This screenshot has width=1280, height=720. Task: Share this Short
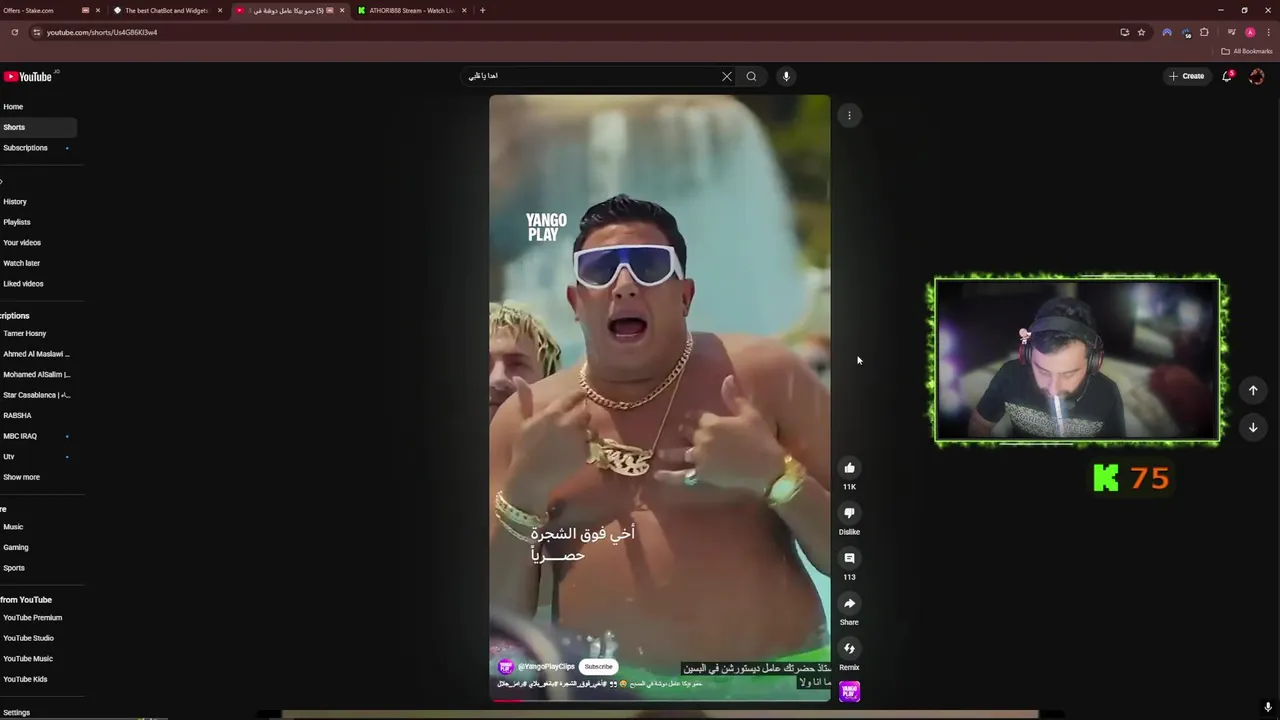tap(849, 603)
